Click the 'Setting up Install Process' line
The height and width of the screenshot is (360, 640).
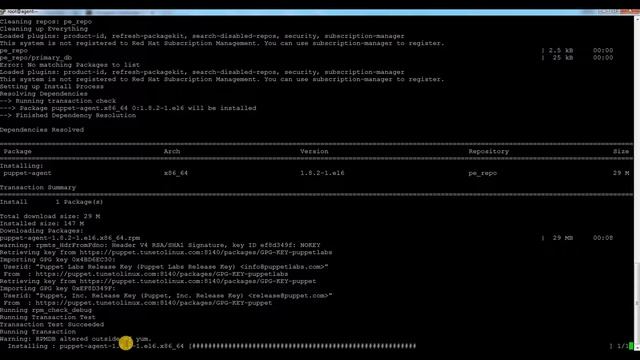click(52, 87)
